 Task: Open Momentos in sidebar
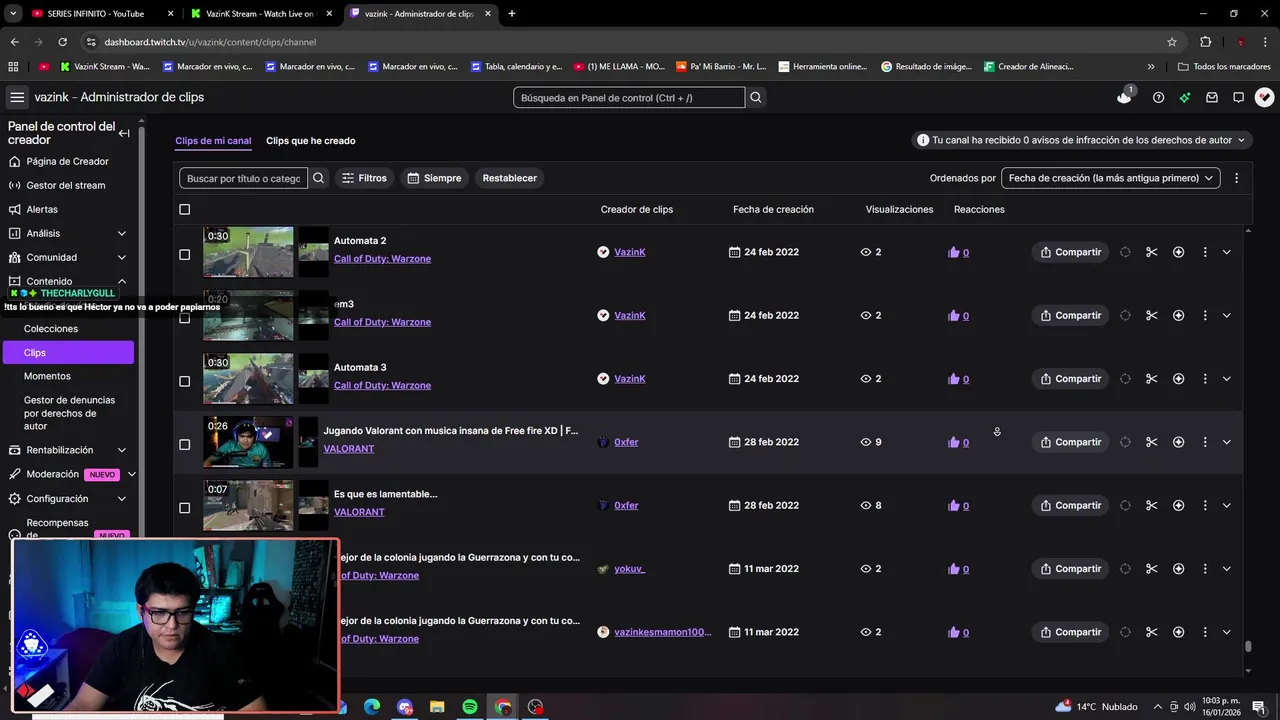pos(47,376)
